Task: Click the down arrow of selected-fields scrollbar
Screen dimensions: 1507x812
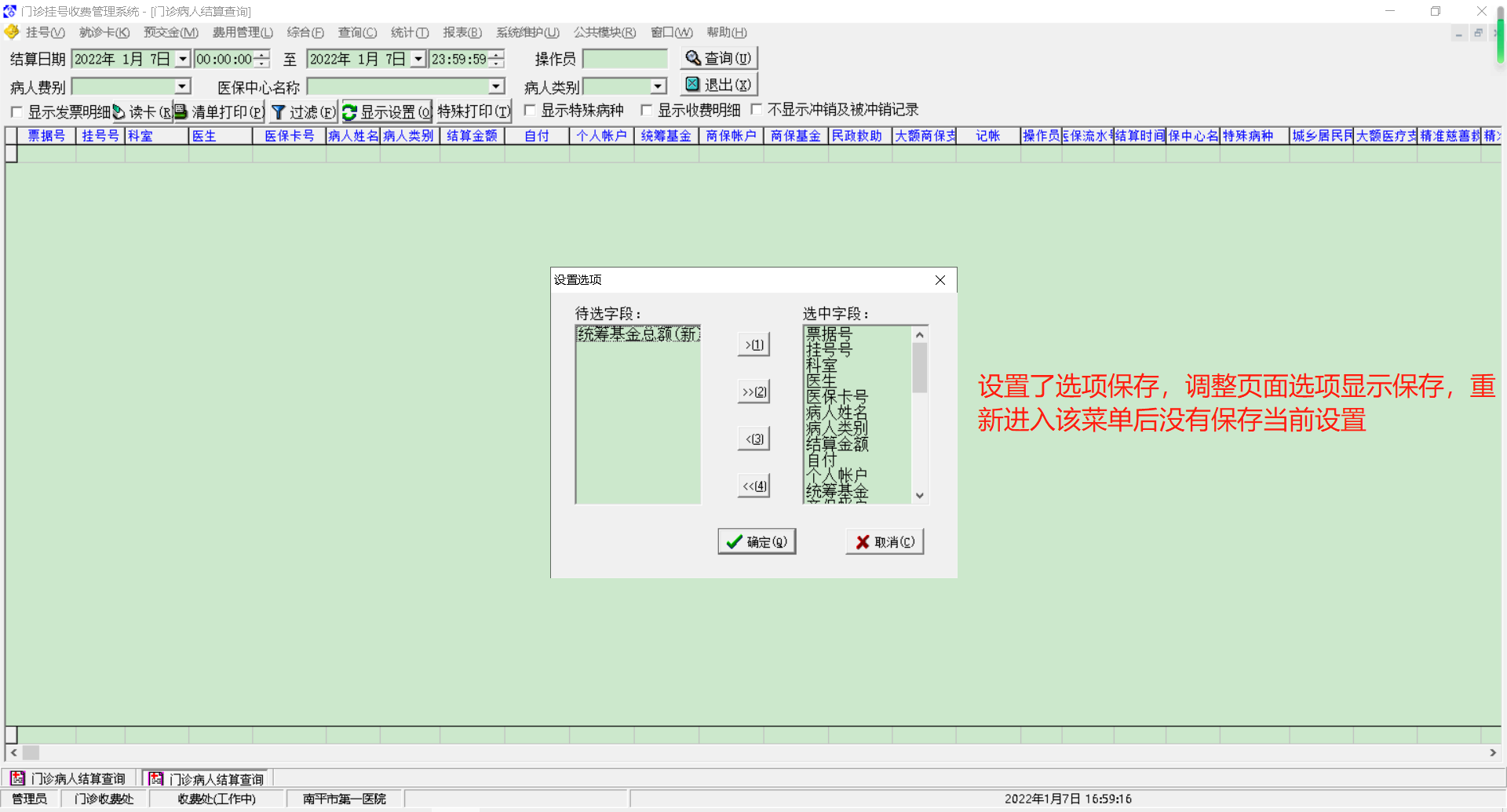Action: [x=920, y=496]
